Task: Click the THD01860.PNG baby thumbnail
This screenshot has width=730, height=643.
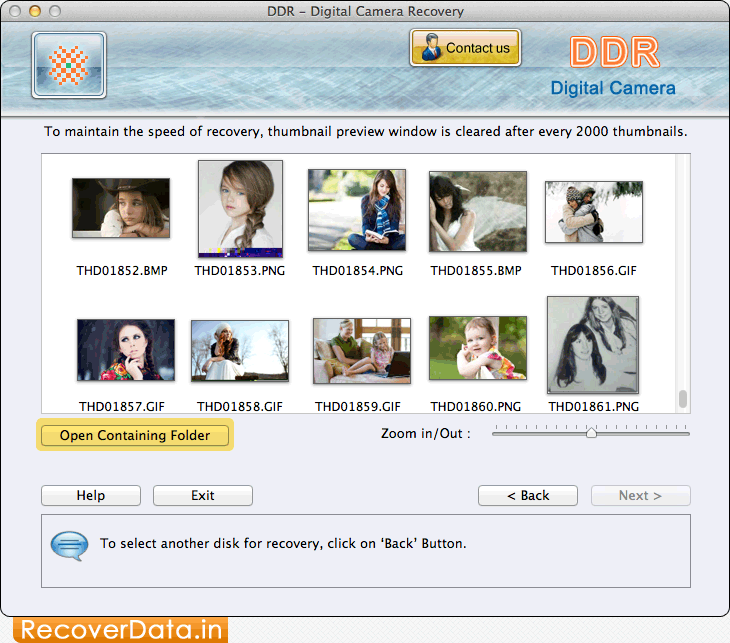Action: 478,348
